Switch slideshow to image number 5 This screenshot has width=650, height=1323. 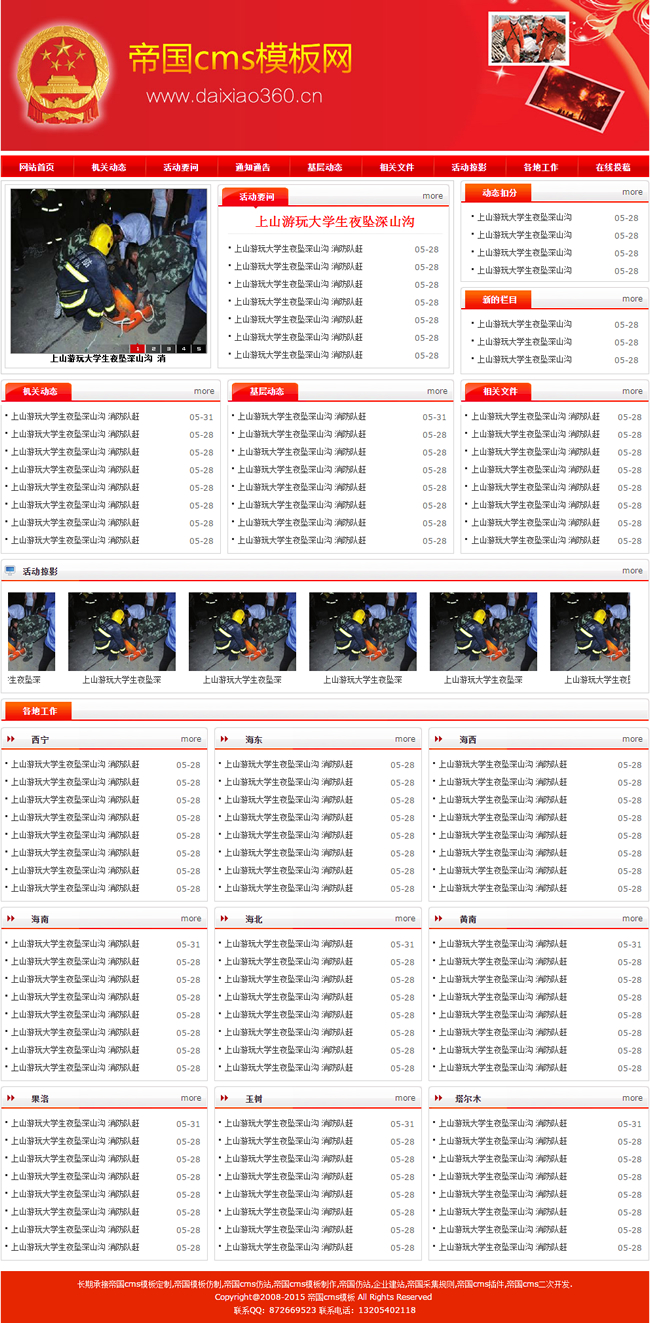198,349
